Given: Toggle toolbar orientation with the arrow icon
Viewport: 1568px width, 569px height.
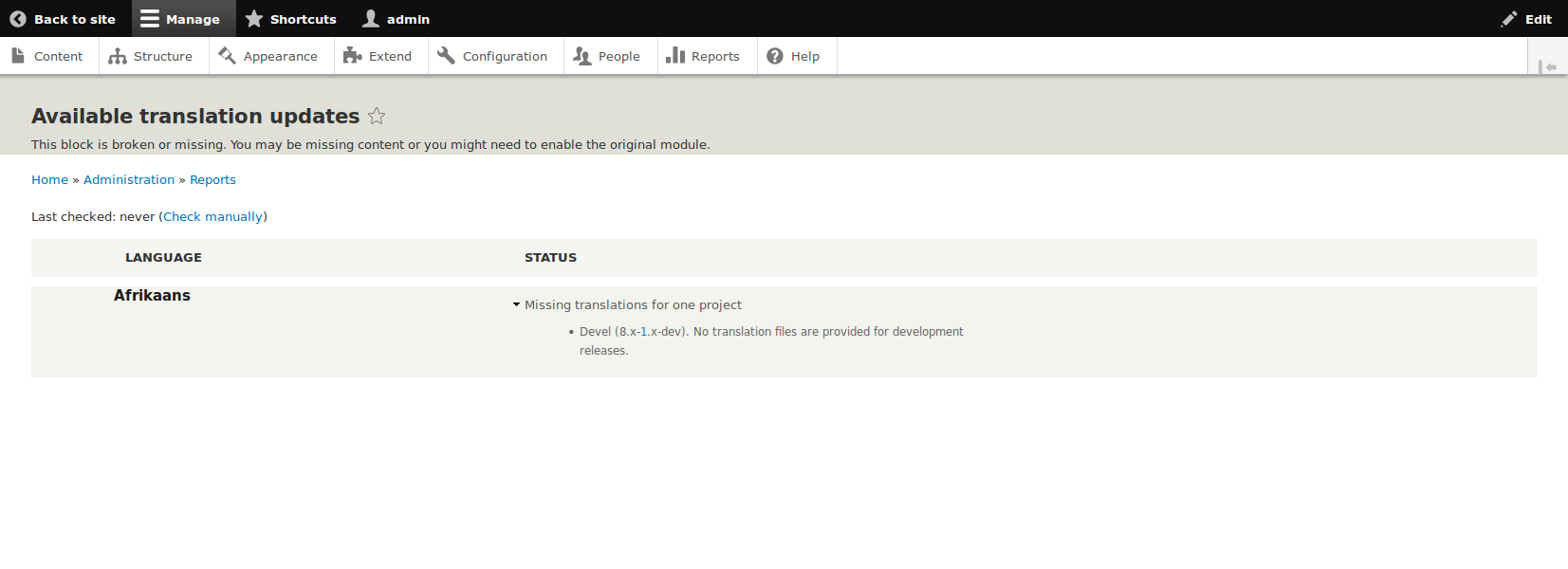Looking at the screenshot, I should [x=1548, y=66].
